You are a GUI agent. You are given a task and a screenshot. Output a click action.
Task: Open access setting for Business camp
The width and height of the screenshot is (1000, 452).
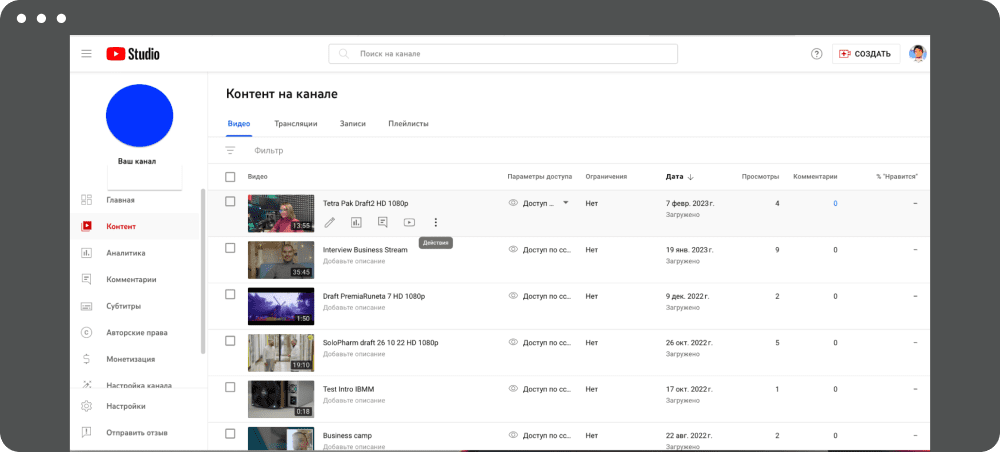click(547, 435)
